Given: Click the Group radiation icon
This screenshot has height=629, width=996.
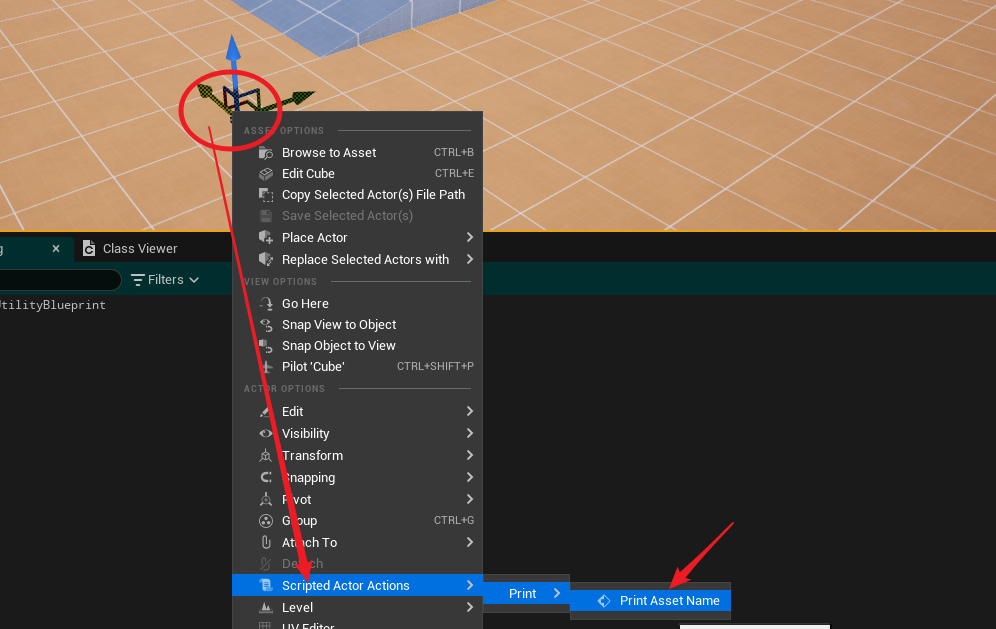Looking at the screenshot, I should [267, 520].
